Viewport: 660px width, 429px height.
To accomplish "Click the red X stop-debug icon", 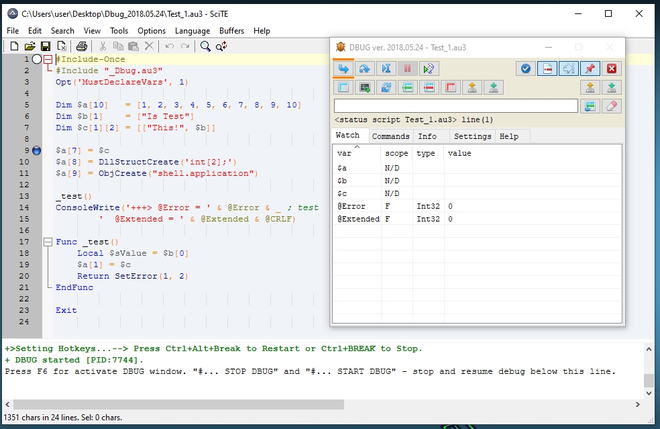I will [612, 68].
